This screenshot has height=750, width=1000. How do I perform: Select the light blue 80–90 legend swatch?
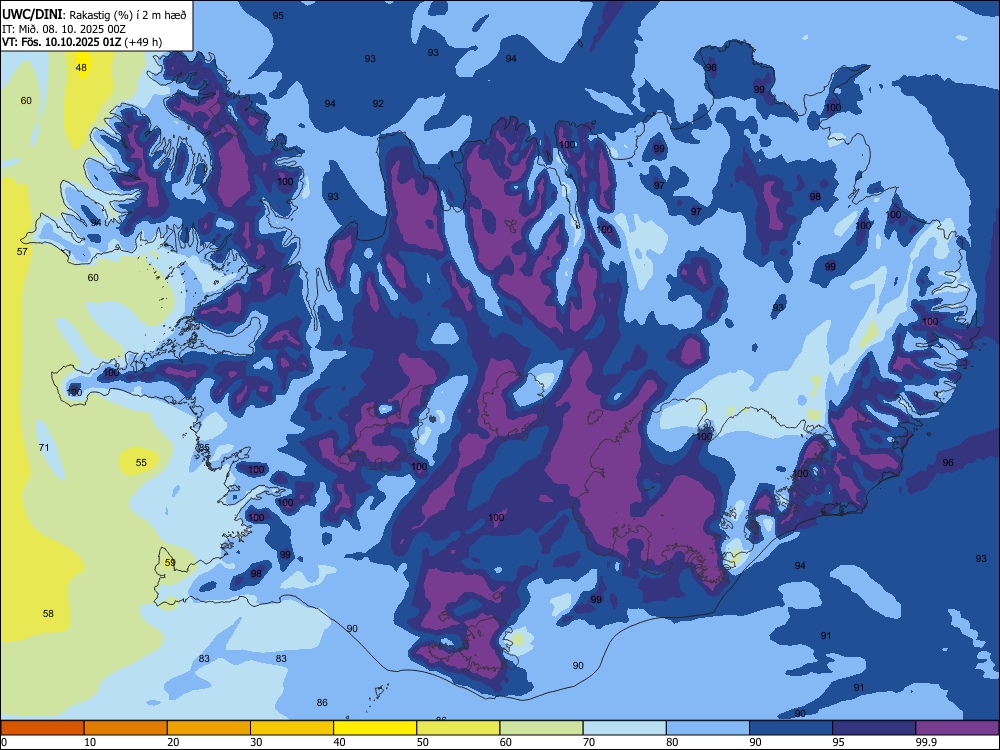[x=708, y=728]
